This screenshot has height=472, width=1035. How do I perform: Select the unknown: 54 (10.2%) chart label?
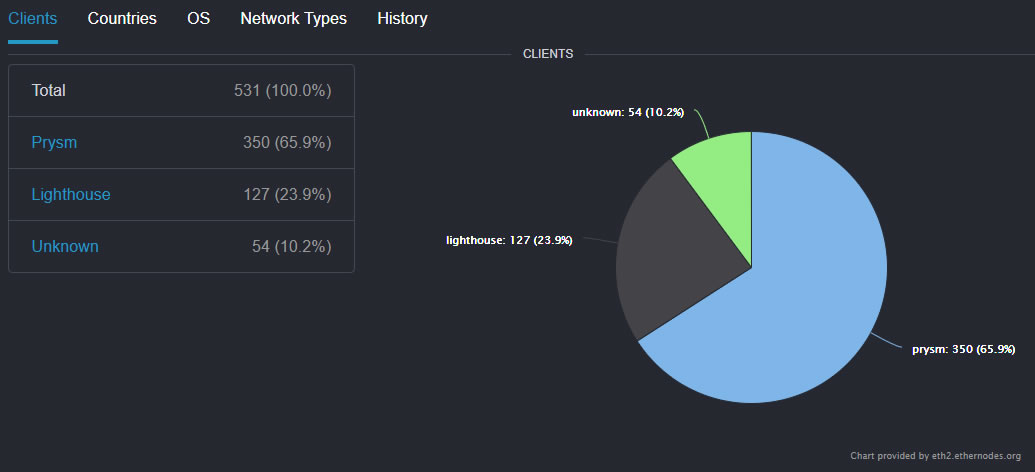click(628, 112)
